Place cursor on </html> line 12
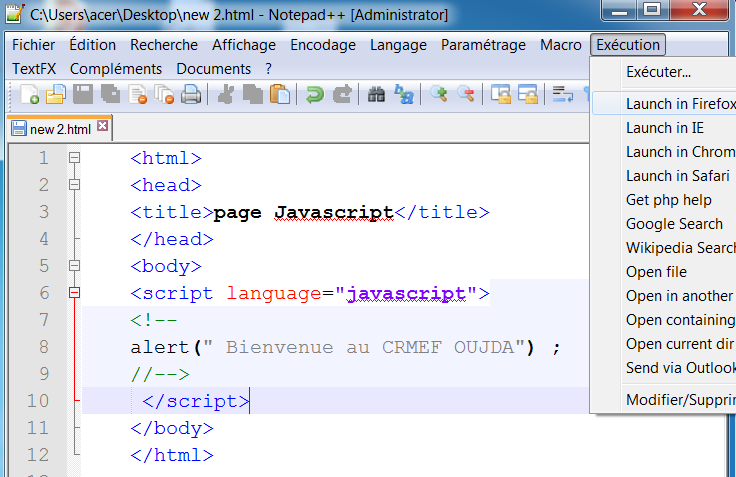Screen dimensions: 736x477 (172, 455)
